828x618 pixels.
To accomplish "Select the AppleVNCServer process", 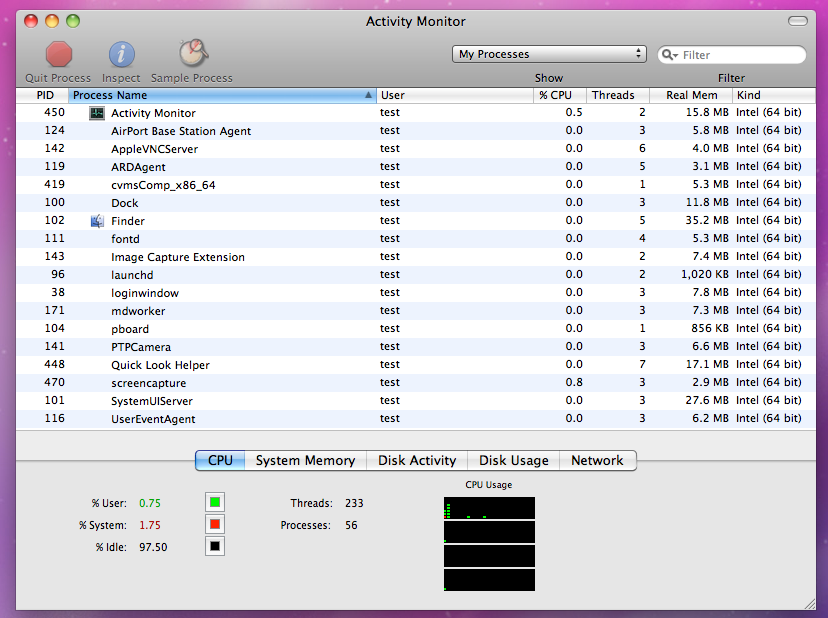I will pyautogui.click(x=416, y=149).
